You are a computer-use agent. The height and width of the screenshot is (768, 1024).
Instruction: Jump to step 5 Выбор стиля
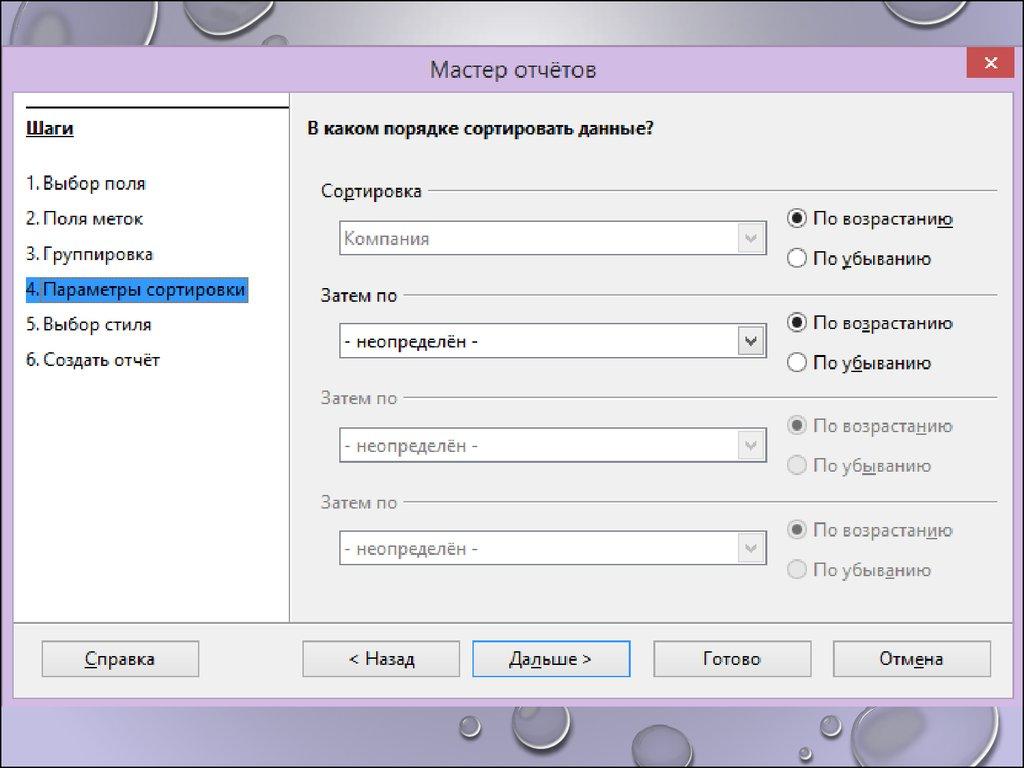89,325
